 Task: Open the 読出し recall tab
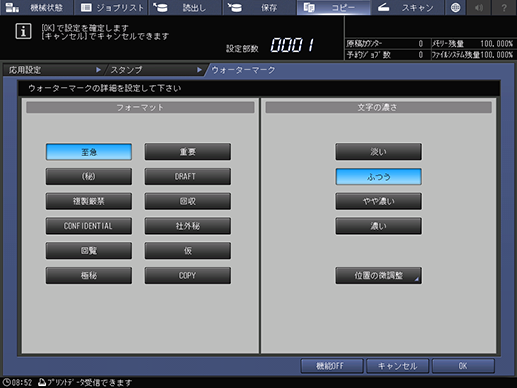[x=185, y=7]
